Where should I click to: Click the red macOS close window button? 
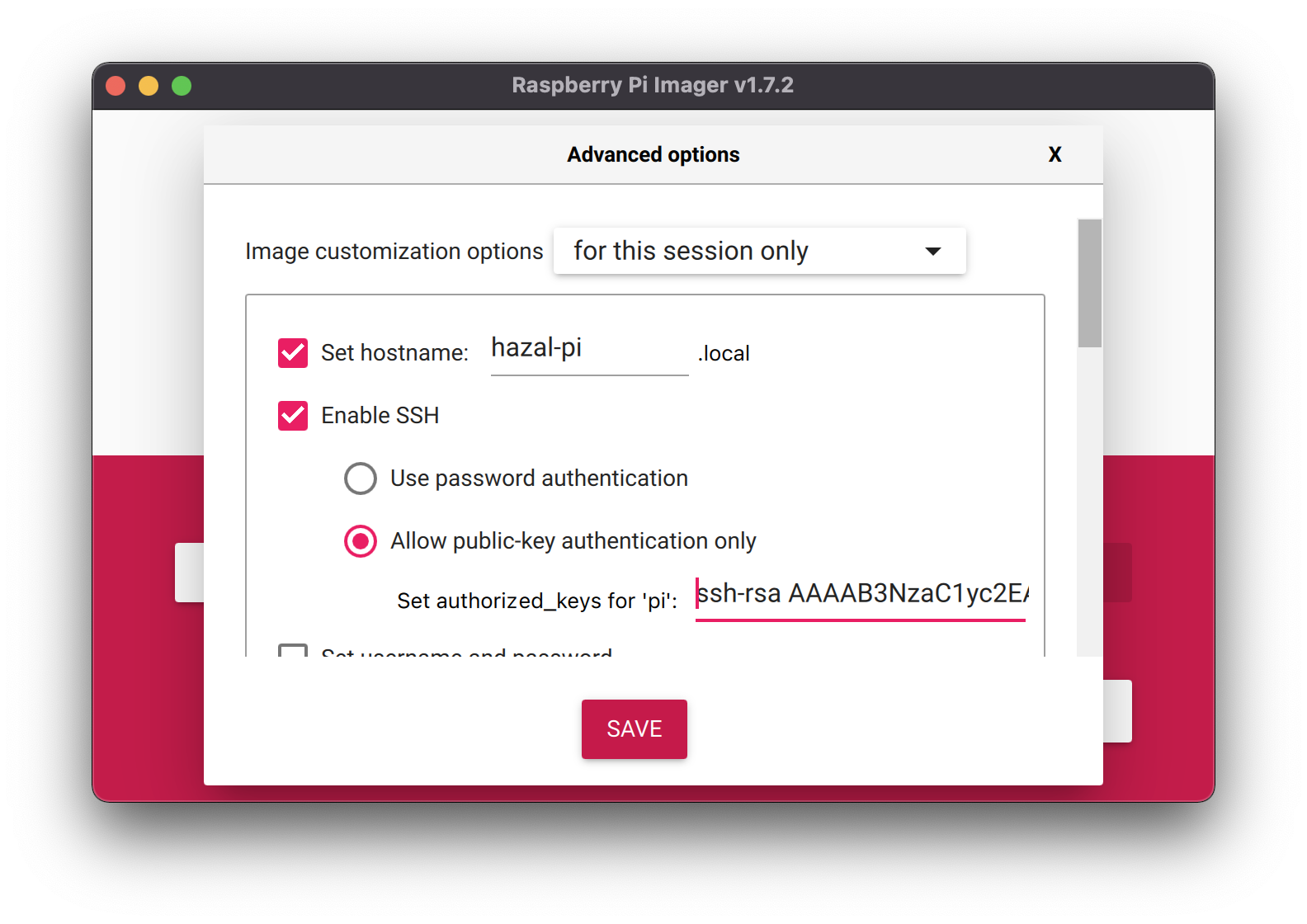click(x=116, y=86)
